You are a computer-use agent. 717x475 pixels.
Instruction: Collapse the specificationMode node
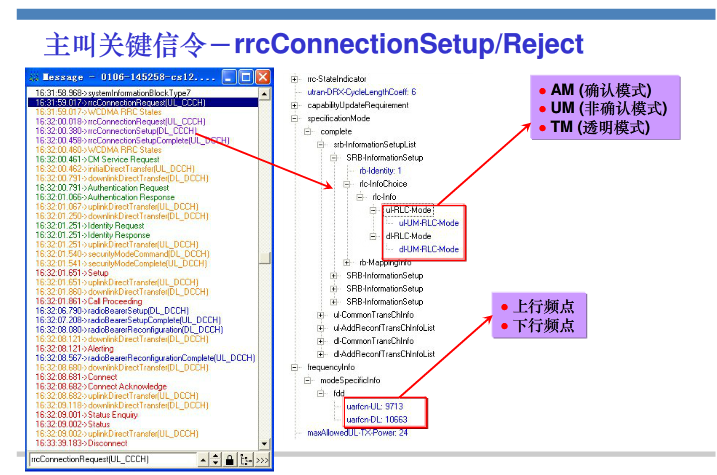(294, 118)
